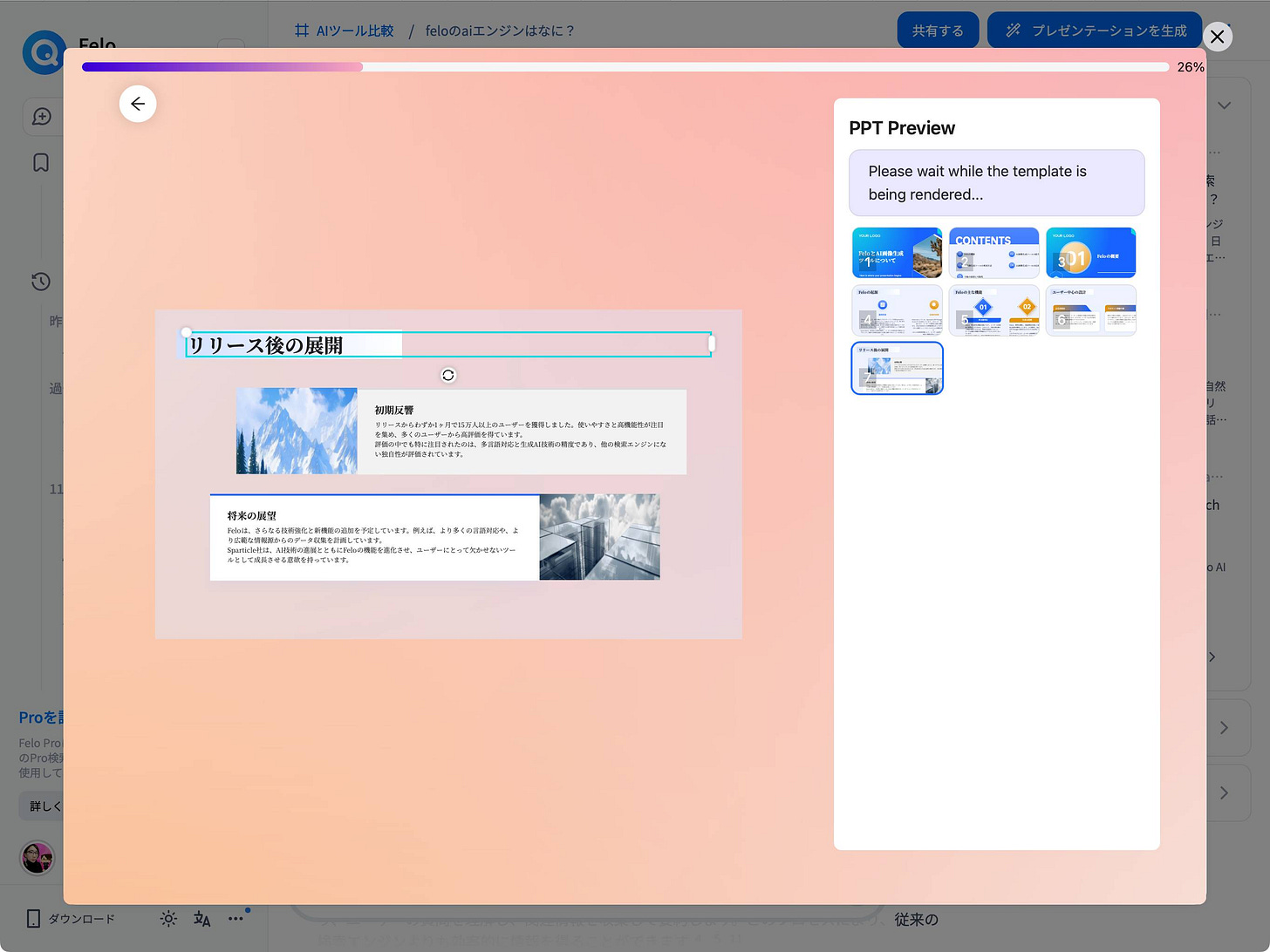Toggle the sun brightness theme icon

(x=168, y=918)
